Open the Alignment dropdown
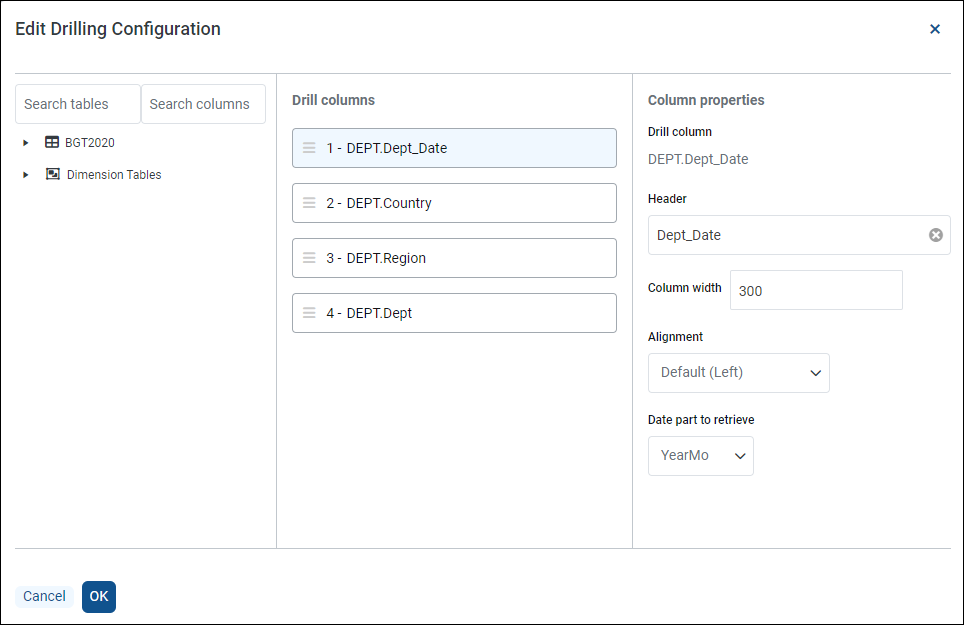Screen dimensions: 964x625 738,373
